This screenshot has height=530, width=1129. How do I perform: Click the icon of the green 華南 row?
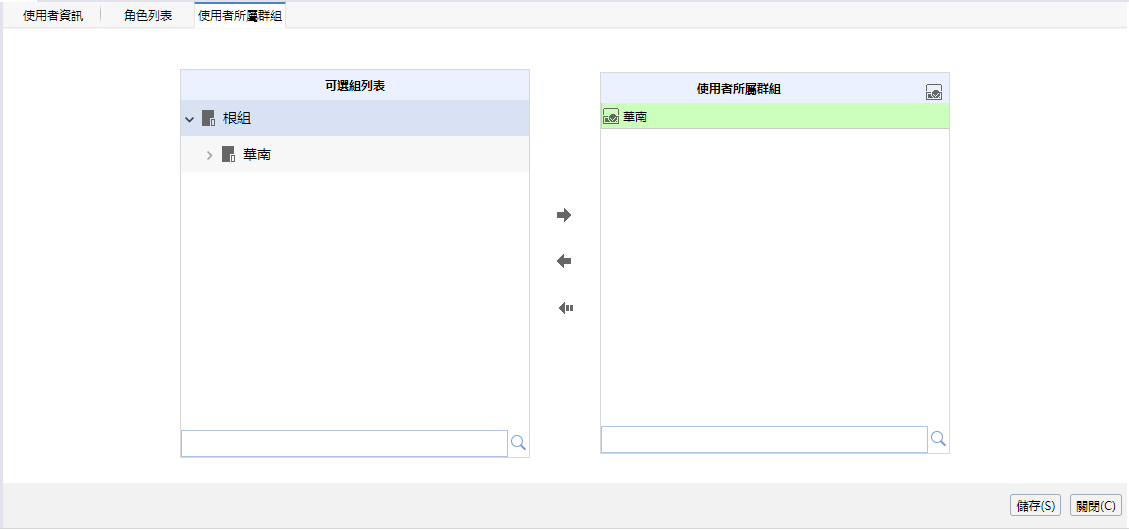click(611, 117)
